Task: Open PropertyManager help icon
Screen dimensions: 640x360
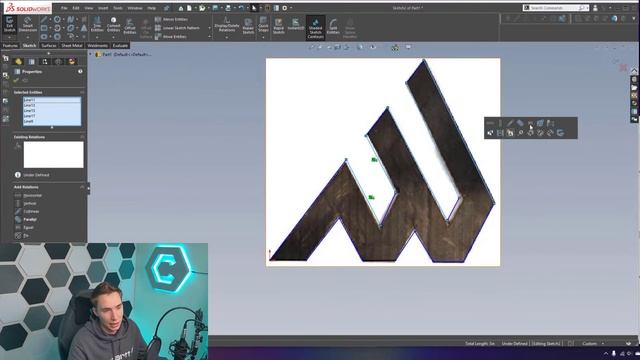Action: pos(80,71)
